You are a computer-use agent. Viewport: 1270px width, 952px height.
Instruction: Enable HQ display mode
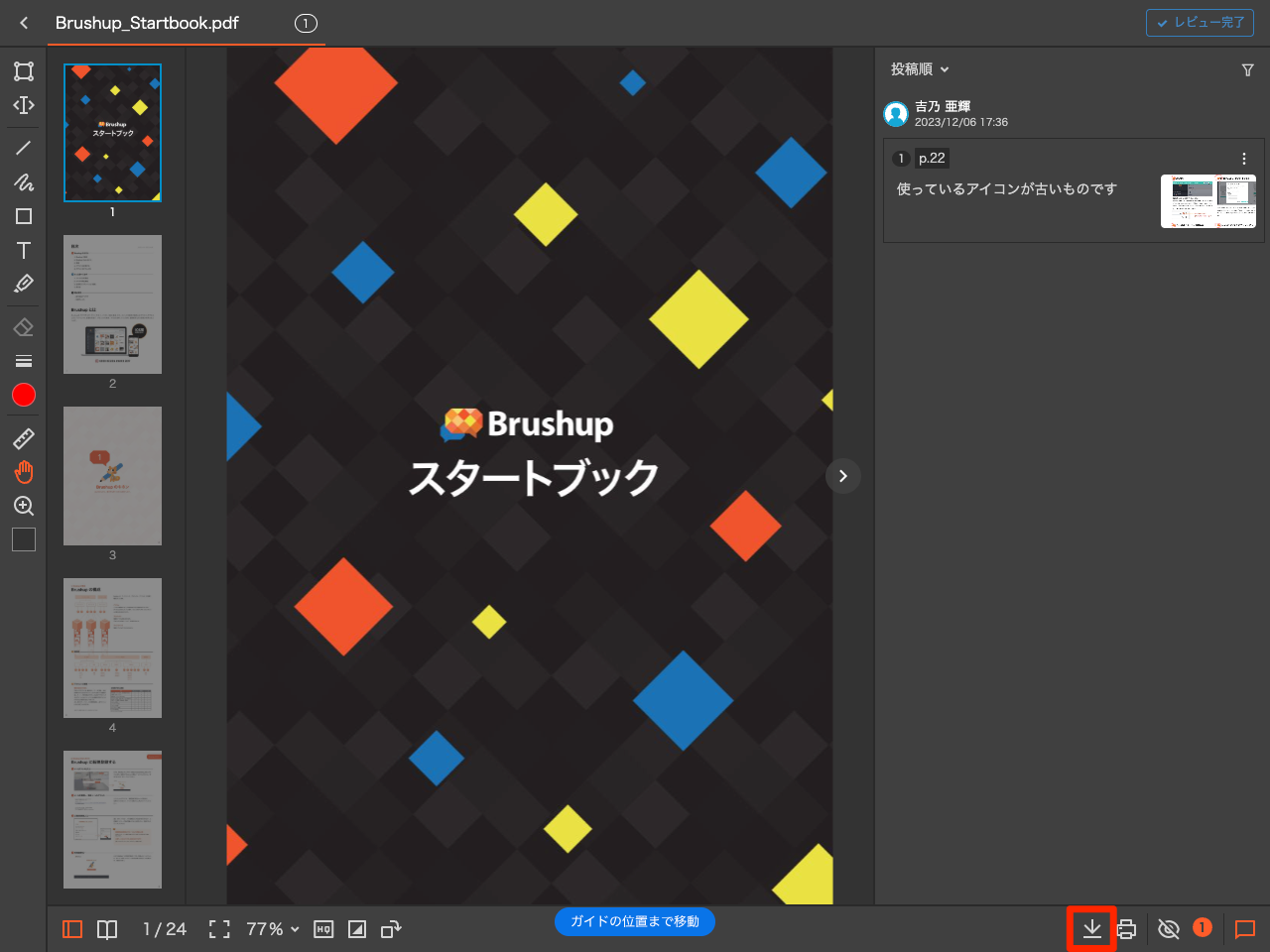click(322, 929)
